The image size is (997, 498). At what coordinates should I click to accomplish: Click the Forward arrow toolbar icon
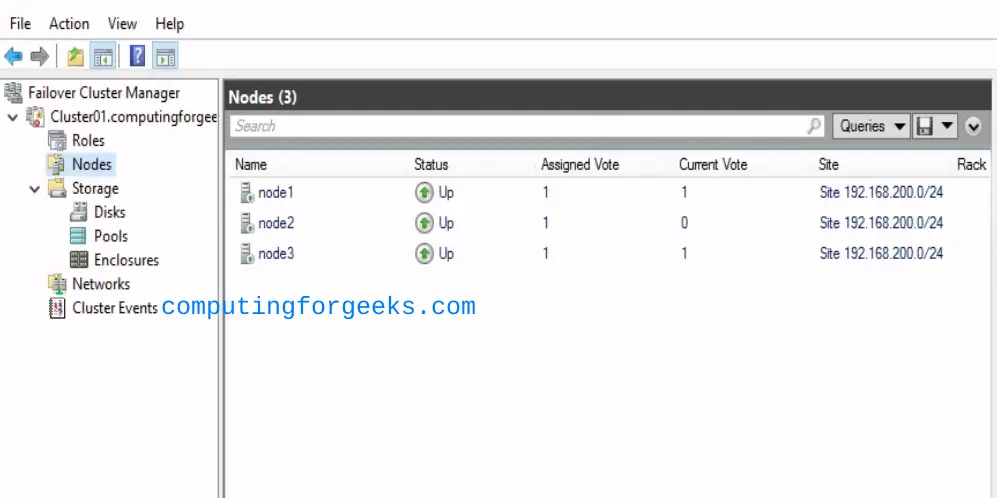click(39, 56)
